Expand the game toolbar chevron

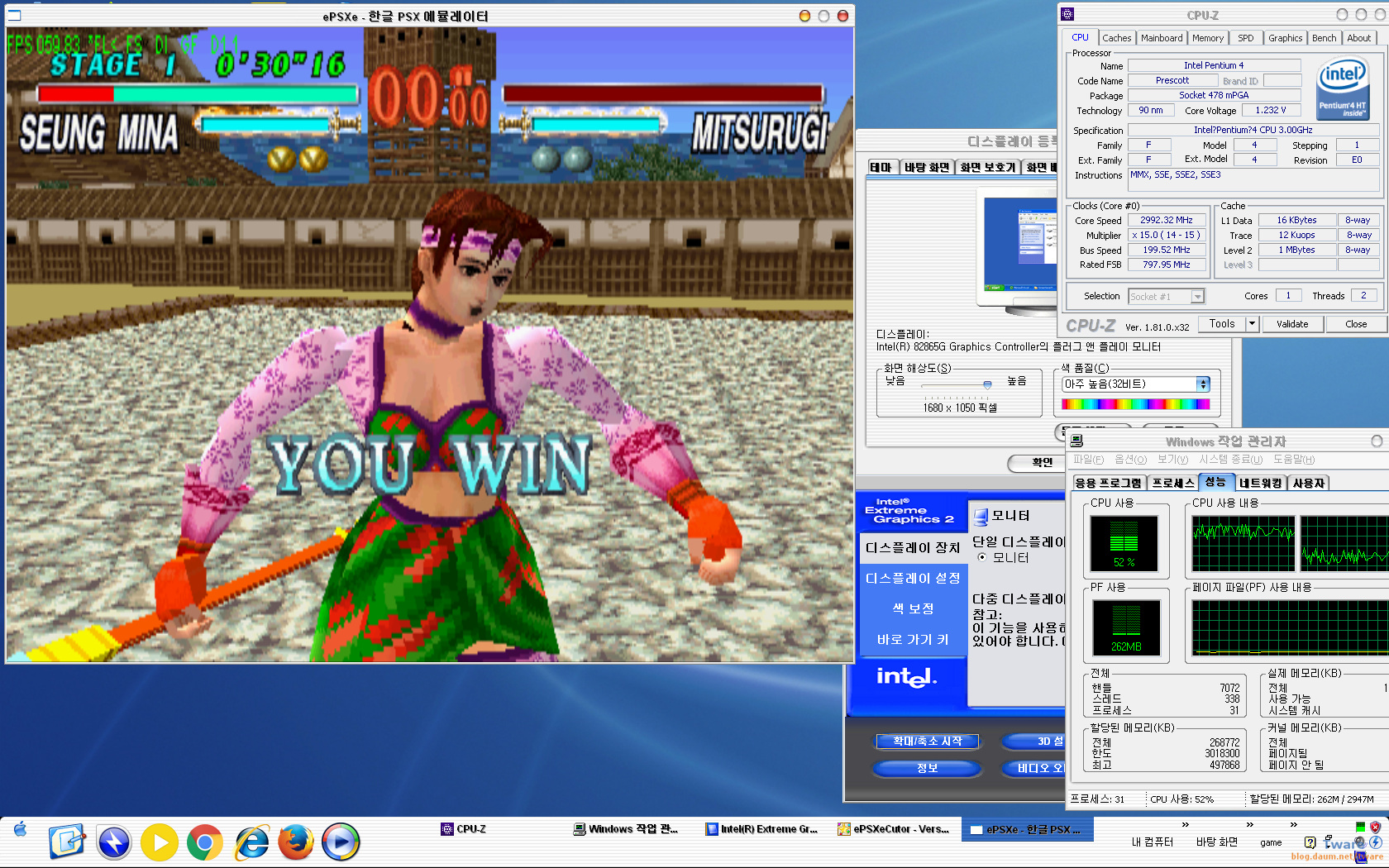click(x=1293, y=825)
